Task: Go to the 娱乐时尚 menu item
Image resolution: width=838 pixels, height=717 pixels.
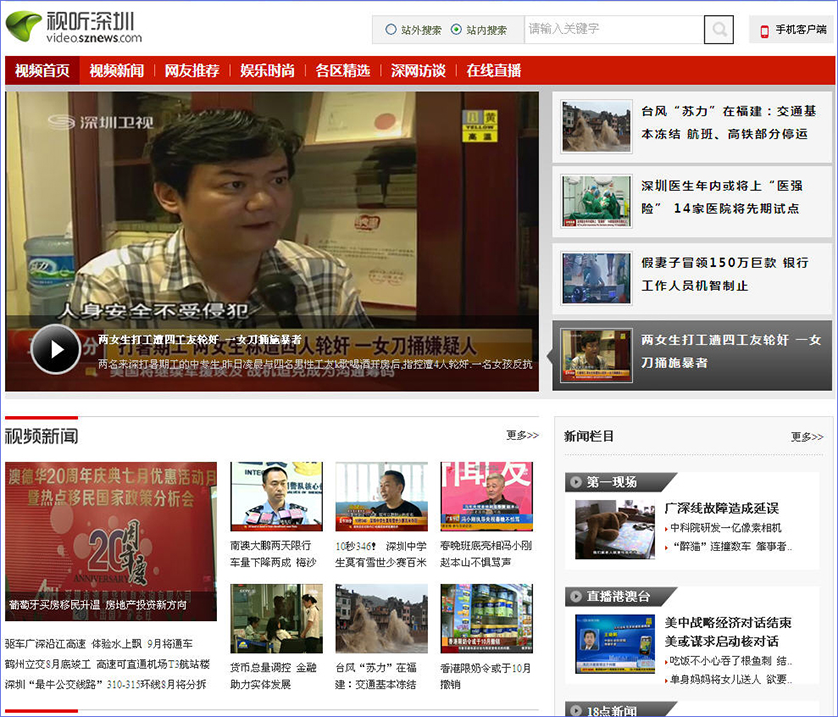Action: click(x=267, y=71)
